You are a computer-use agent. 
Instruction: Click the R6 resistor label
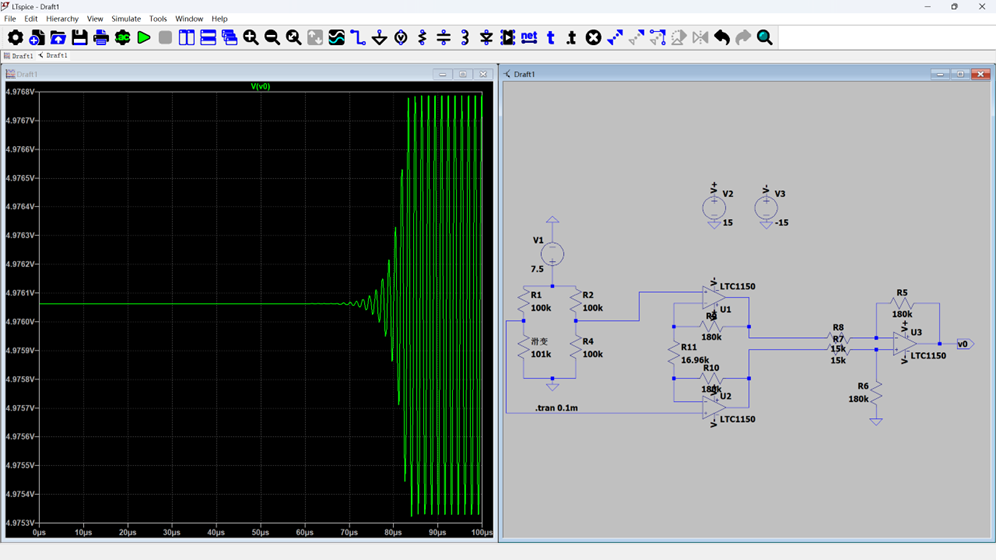click(x=863, y=386)
